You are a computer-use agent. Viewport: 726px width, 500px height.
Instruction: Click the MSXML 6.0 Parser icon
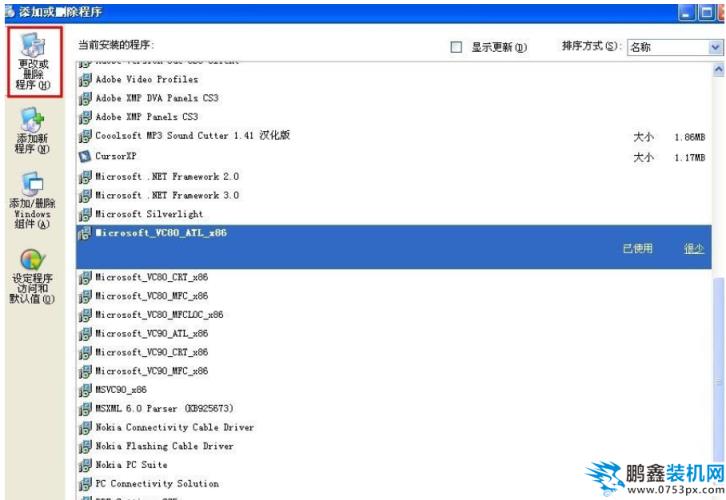click(x=85, y=409)
